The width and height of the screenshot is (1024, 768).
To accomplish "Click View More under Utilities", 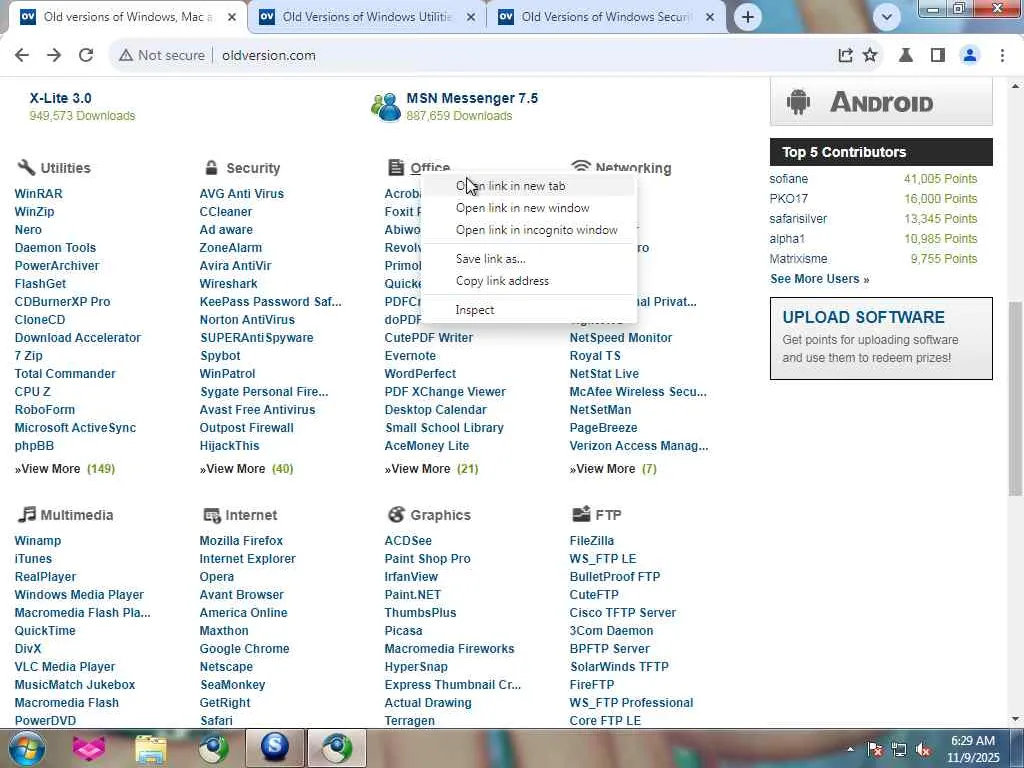I will pos(65,469).
